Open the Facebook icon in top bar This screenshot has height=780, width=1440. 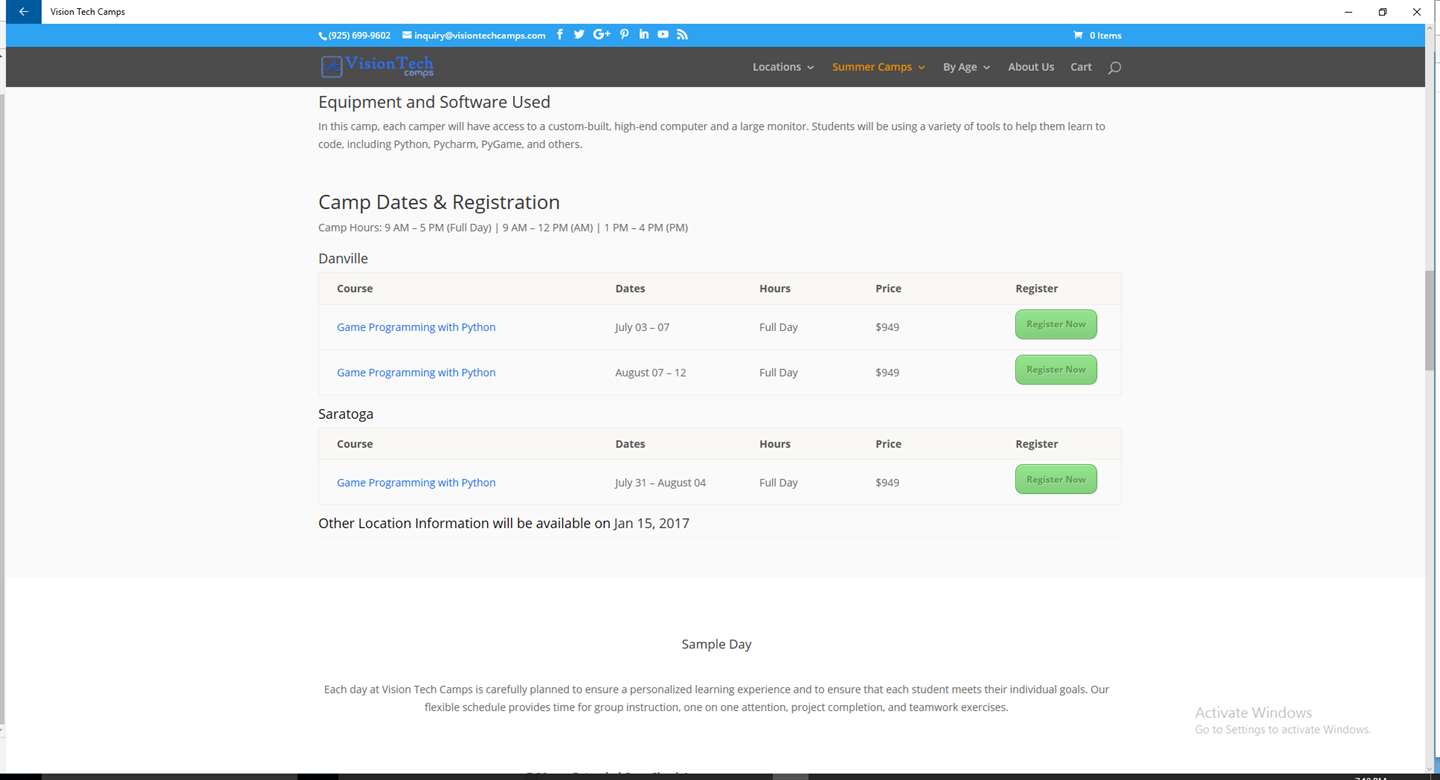(559, 34)
